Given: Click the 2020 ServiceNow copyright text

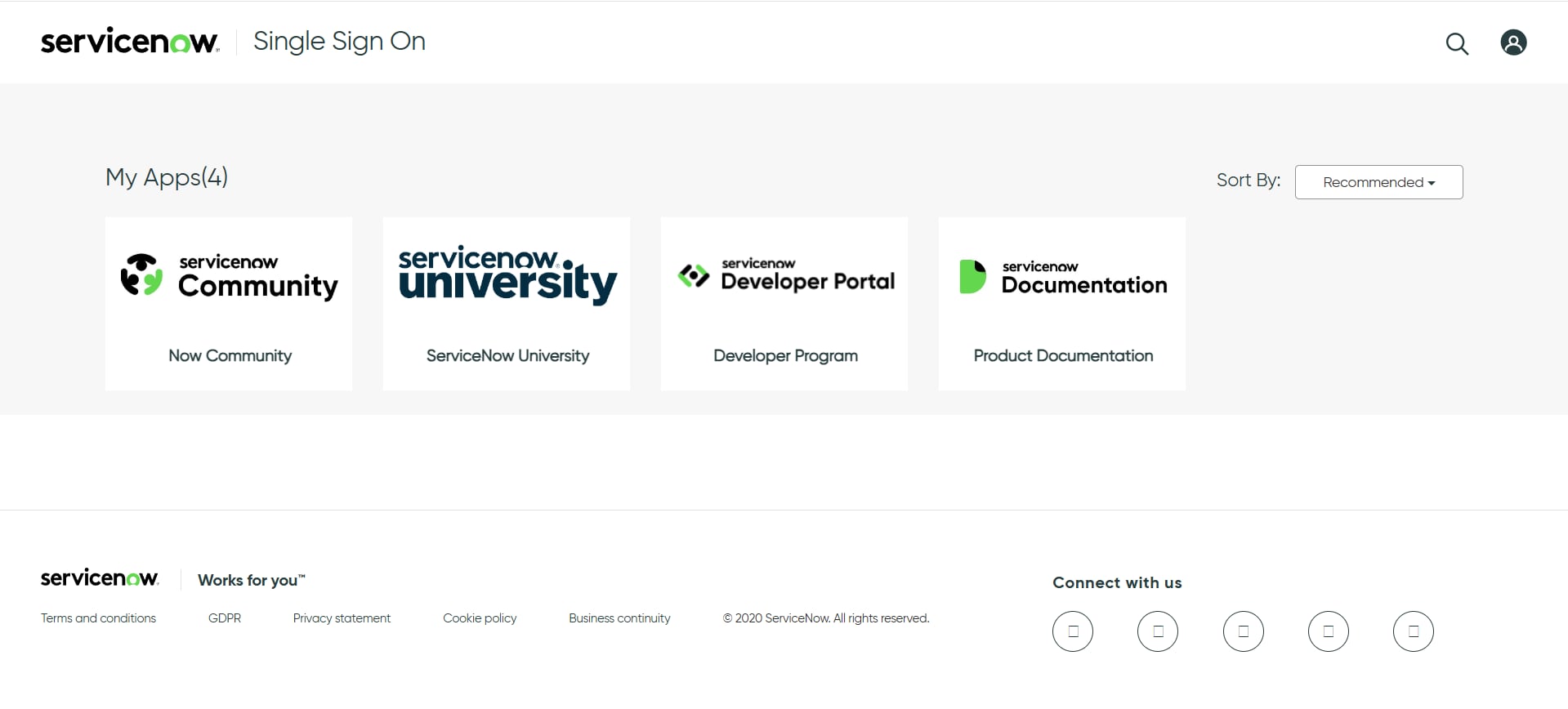Looking at the screenshot, I should tap(826, 618).
